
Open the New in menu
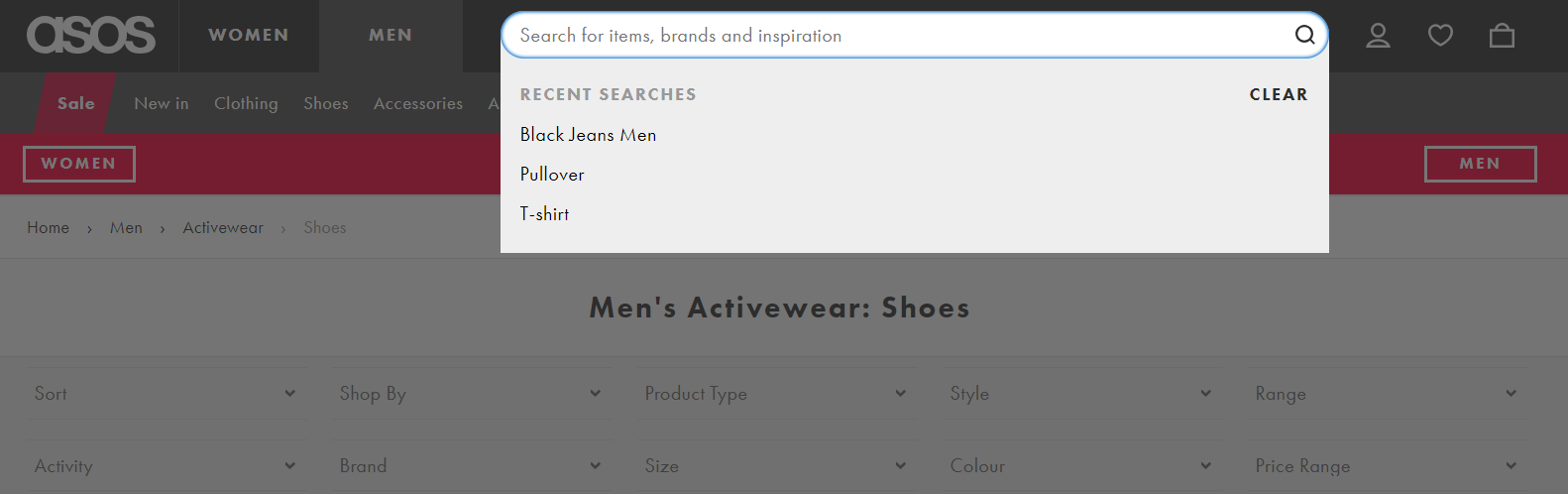[162, 103]
